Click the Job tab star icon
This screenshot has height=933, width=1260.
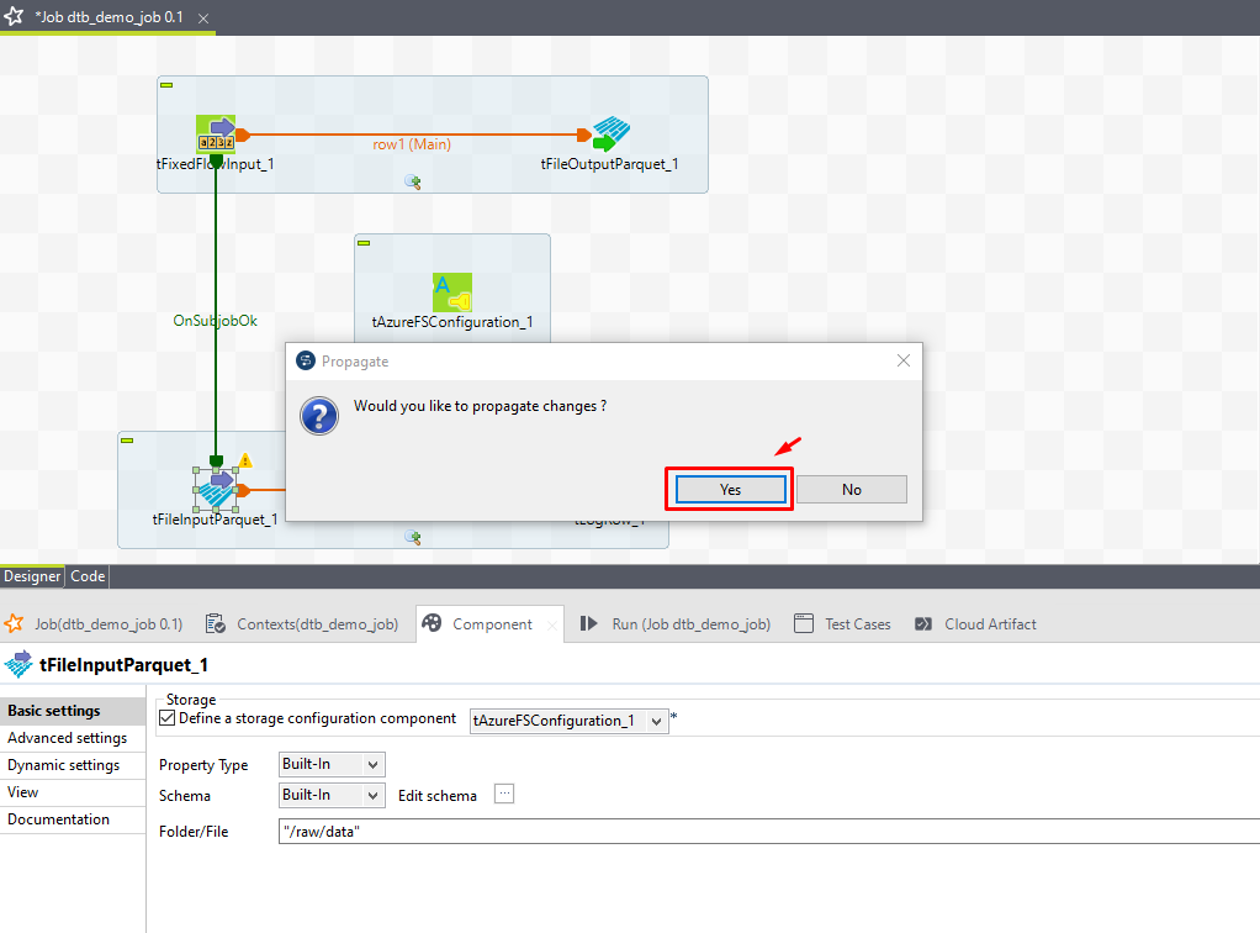pos(13,624)
